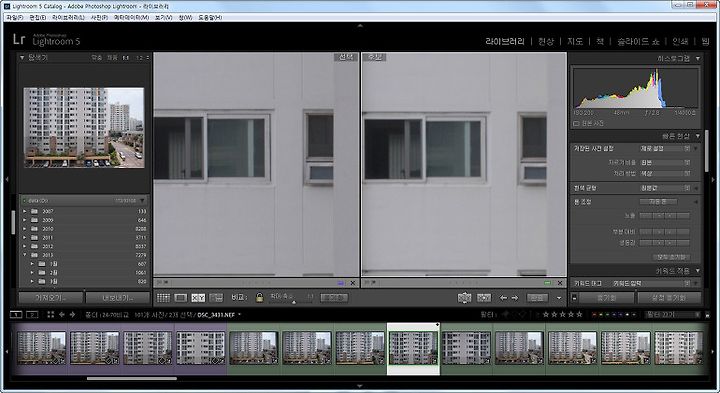Open the Saved Preset dropdown in Quick Develop
Viewport: 720px width, 393px height.
tap(665, 148)
